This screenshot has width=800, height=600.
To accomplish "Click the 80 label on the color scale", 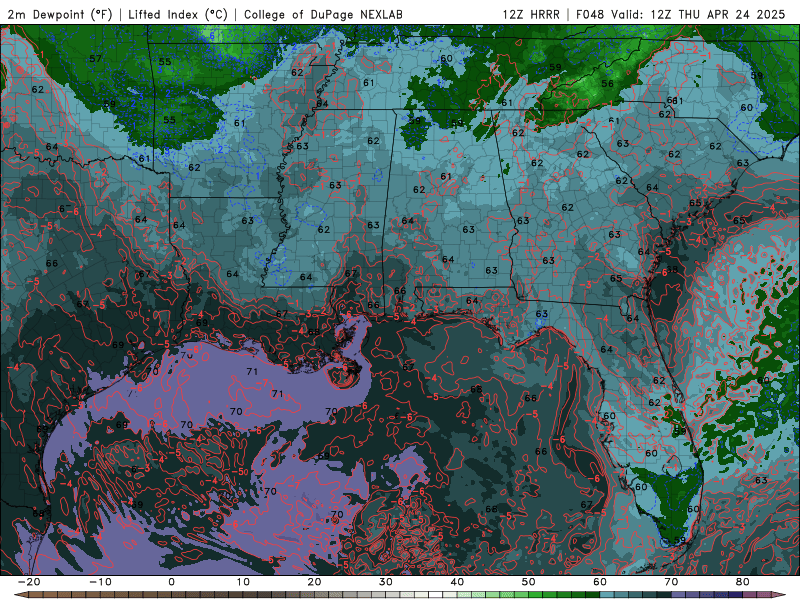I will click(x=743, y=582).
